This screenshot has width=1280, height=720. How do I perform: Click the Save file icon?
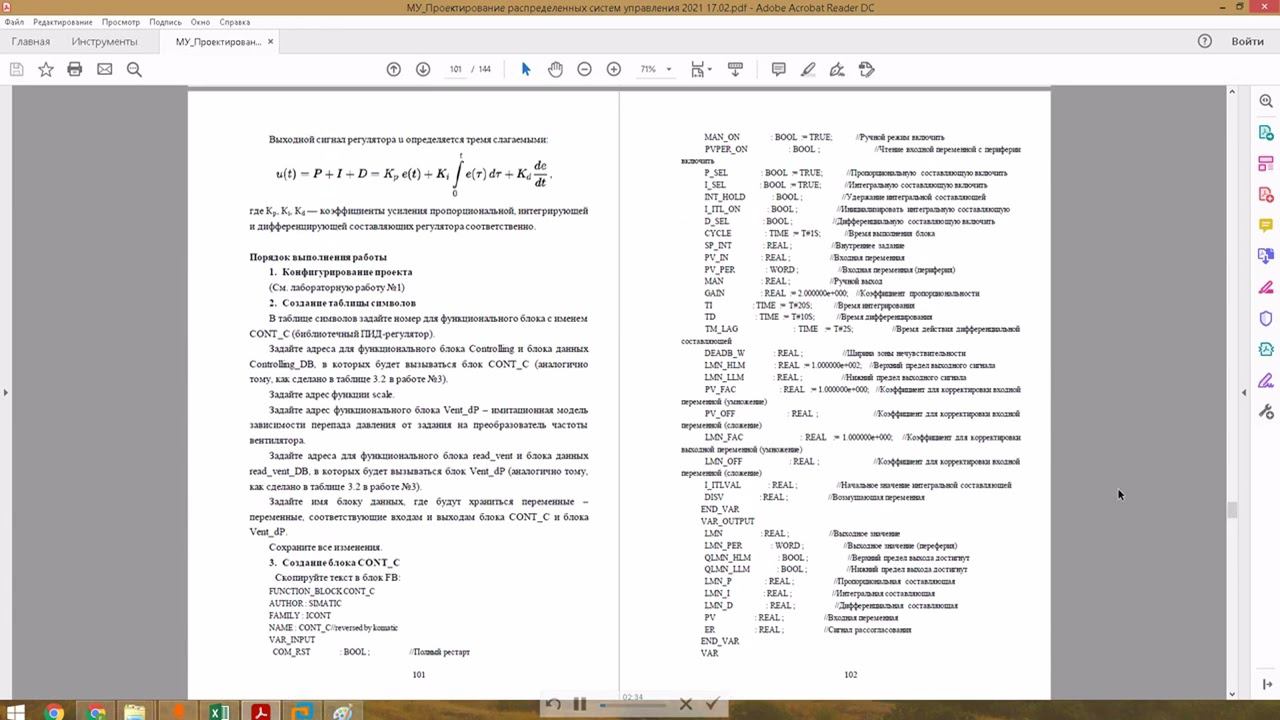(x=16, y=69)
